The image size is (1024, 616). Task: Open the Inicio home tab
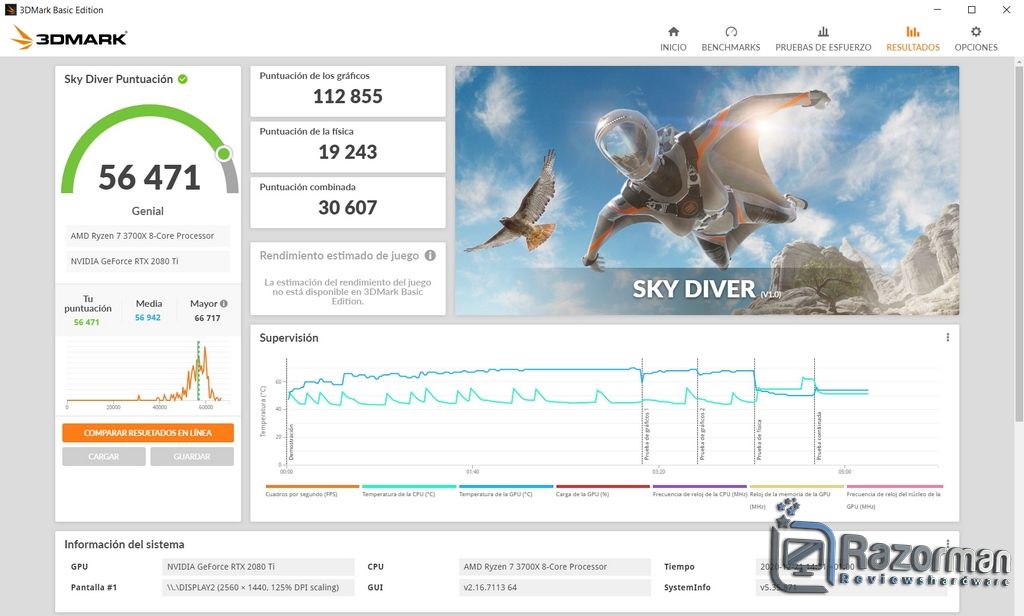(x=673, y=39)
